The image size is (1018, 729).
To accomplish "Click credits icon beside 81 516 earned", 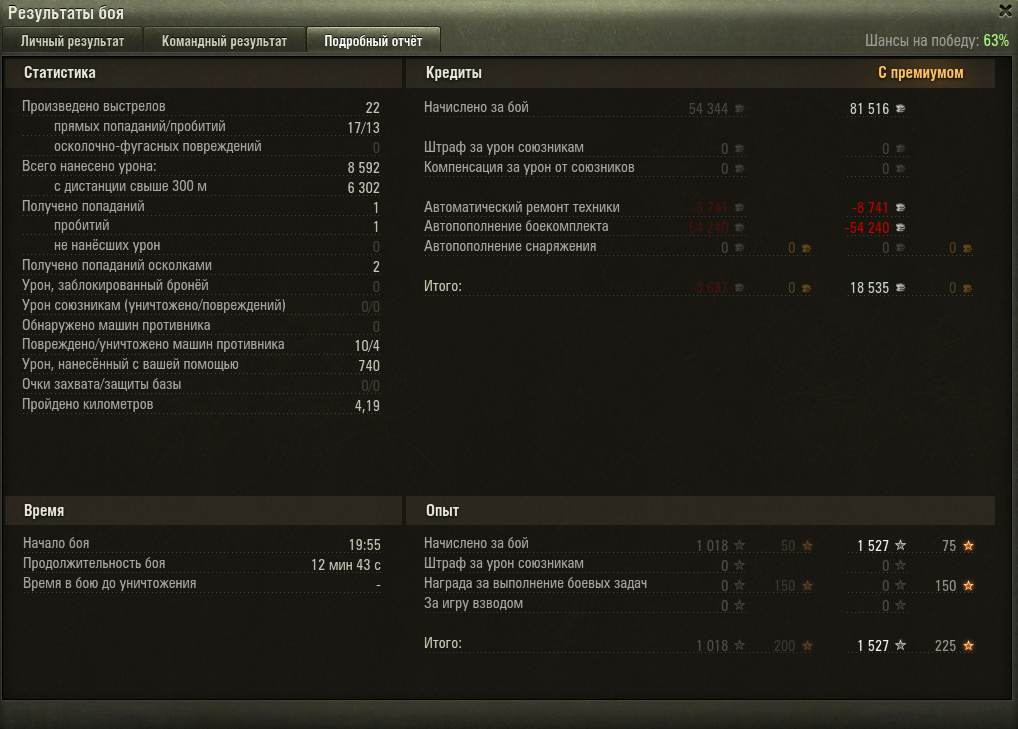I will point(900,108).
